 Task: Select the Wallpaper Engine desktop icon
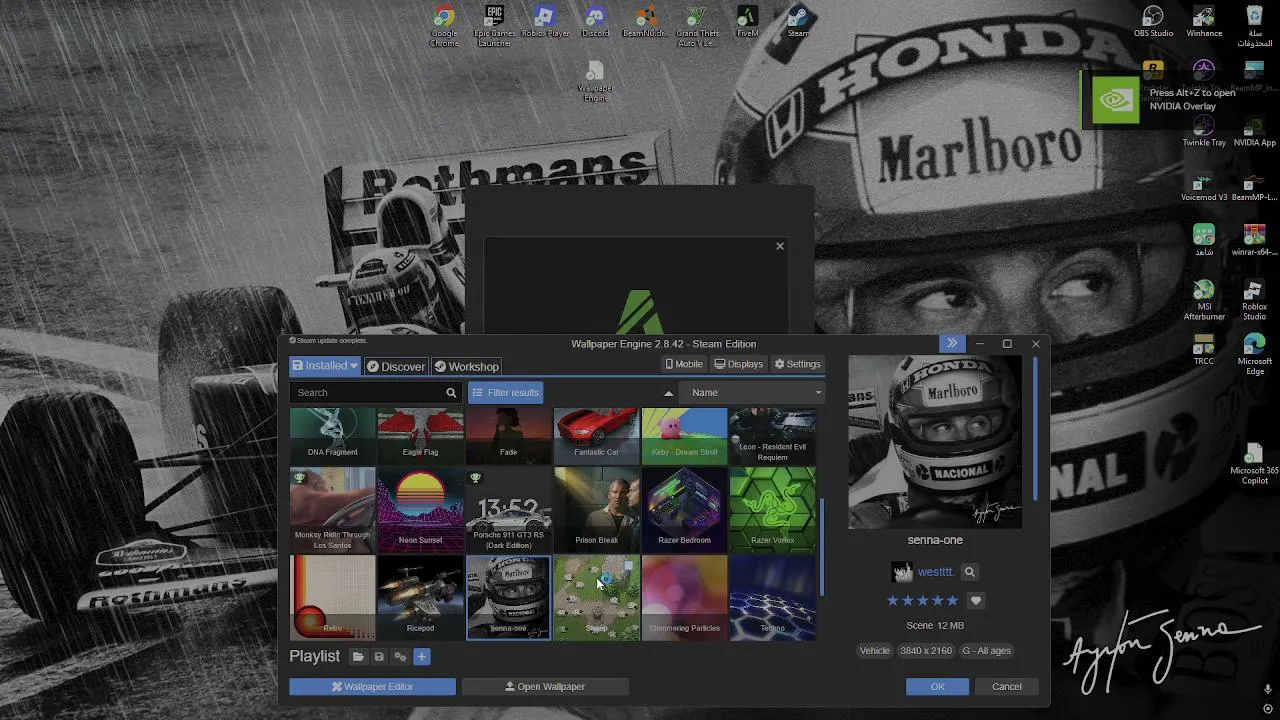tap(595, 82)
